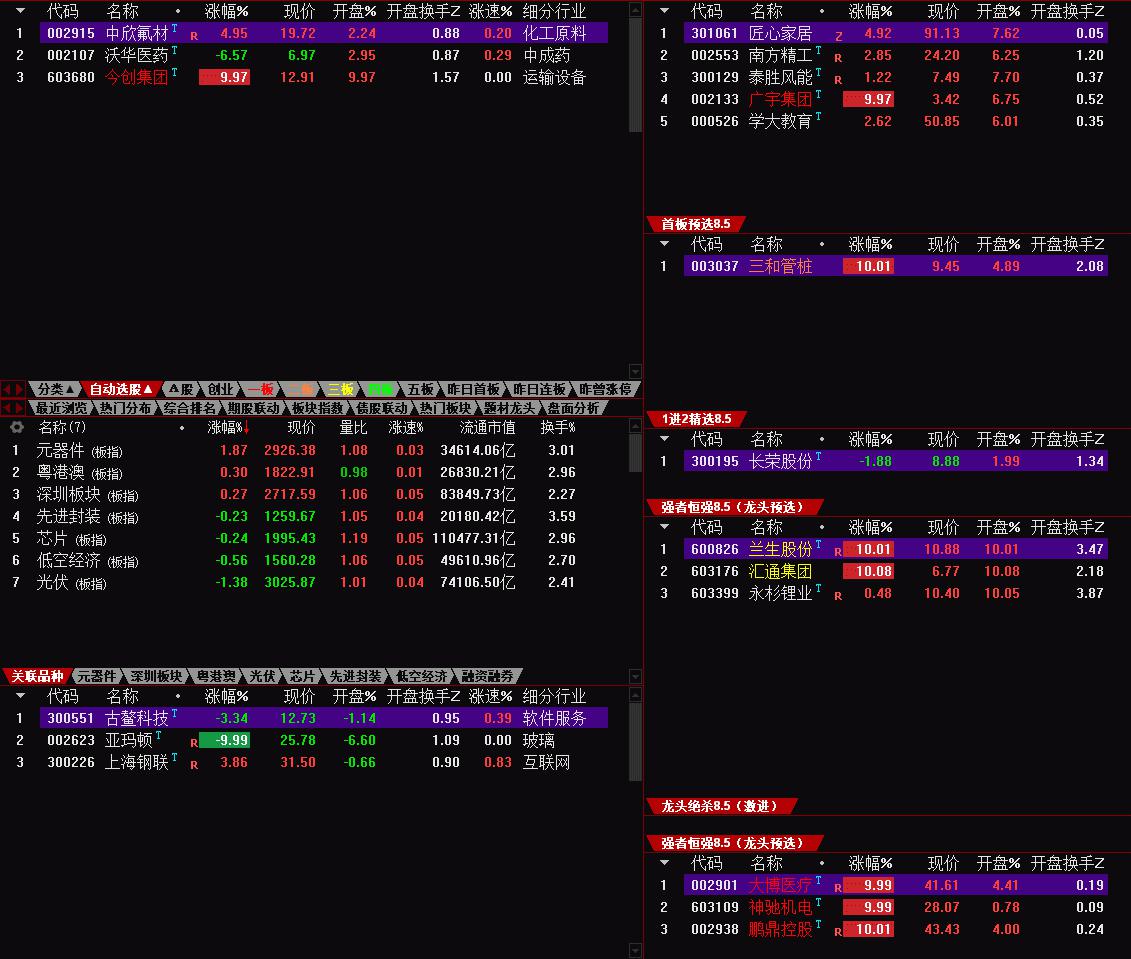Open the dropdown arrow right of the 融资融券 tab
This screenshot has height=959, width=1131.
pos(635,676)
